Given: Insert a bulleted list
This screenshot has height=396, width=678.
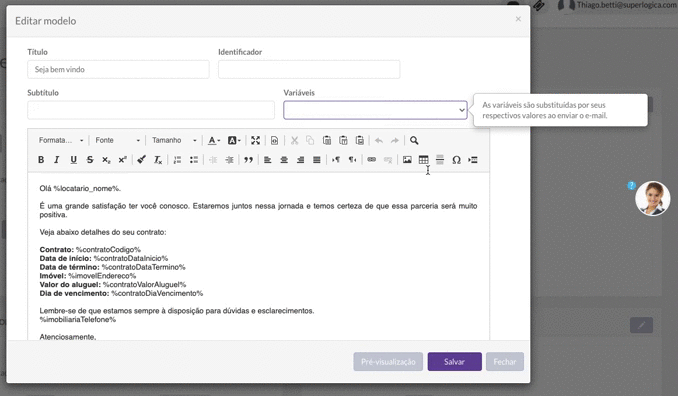Looking at the screenshot, I should pyautogui.click(x=194, y=160).
